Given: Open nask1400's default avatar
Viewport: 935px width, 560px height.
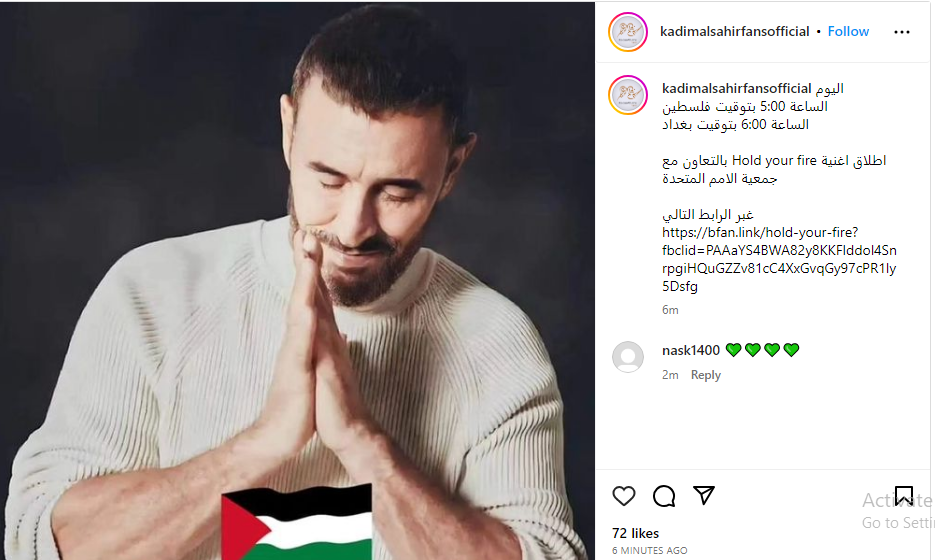Looking at the screenshot, I should click(628, 357).
